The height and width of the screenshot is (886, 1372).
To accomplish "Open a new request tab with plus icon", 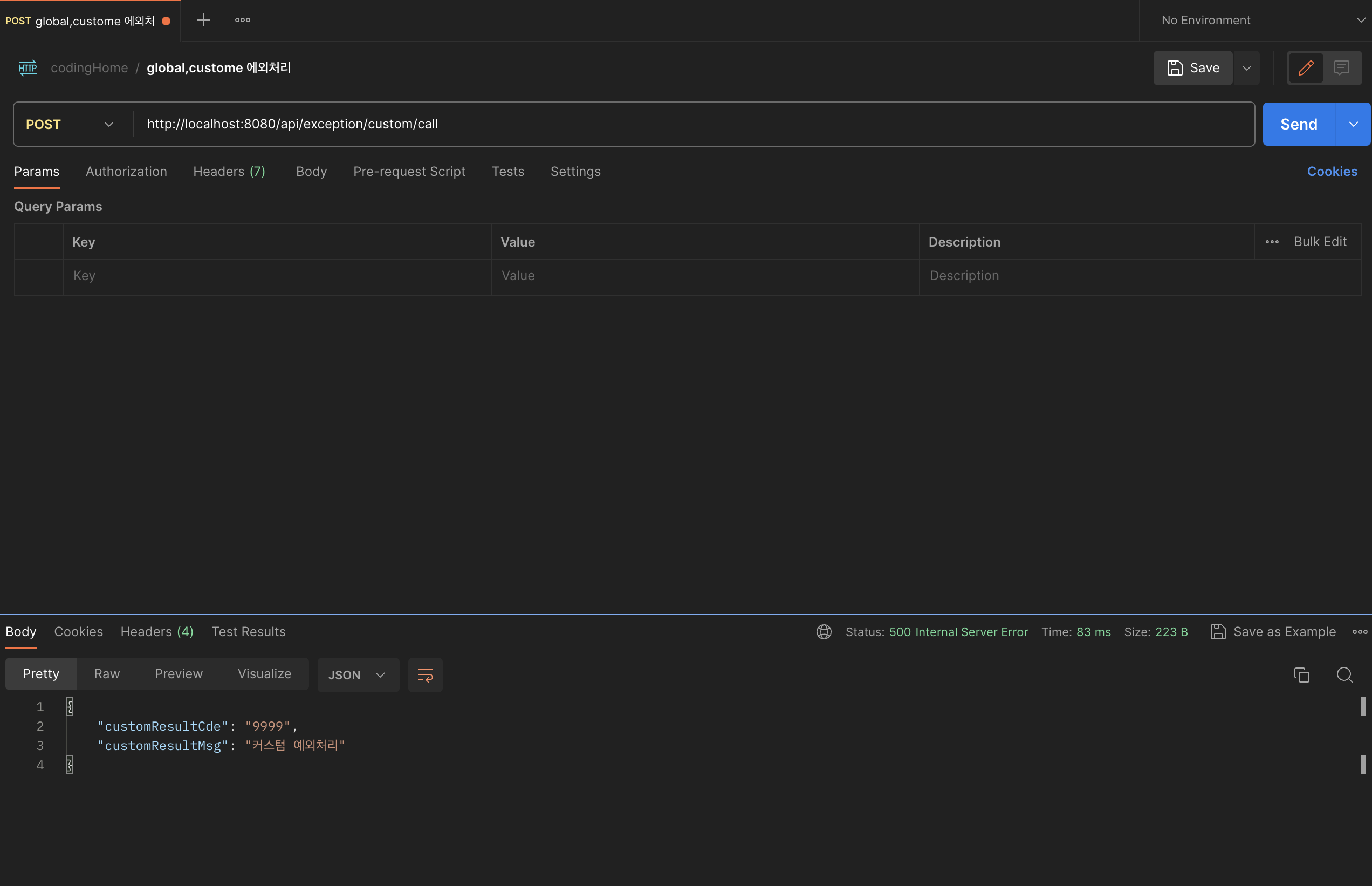I will pos(203,20).
